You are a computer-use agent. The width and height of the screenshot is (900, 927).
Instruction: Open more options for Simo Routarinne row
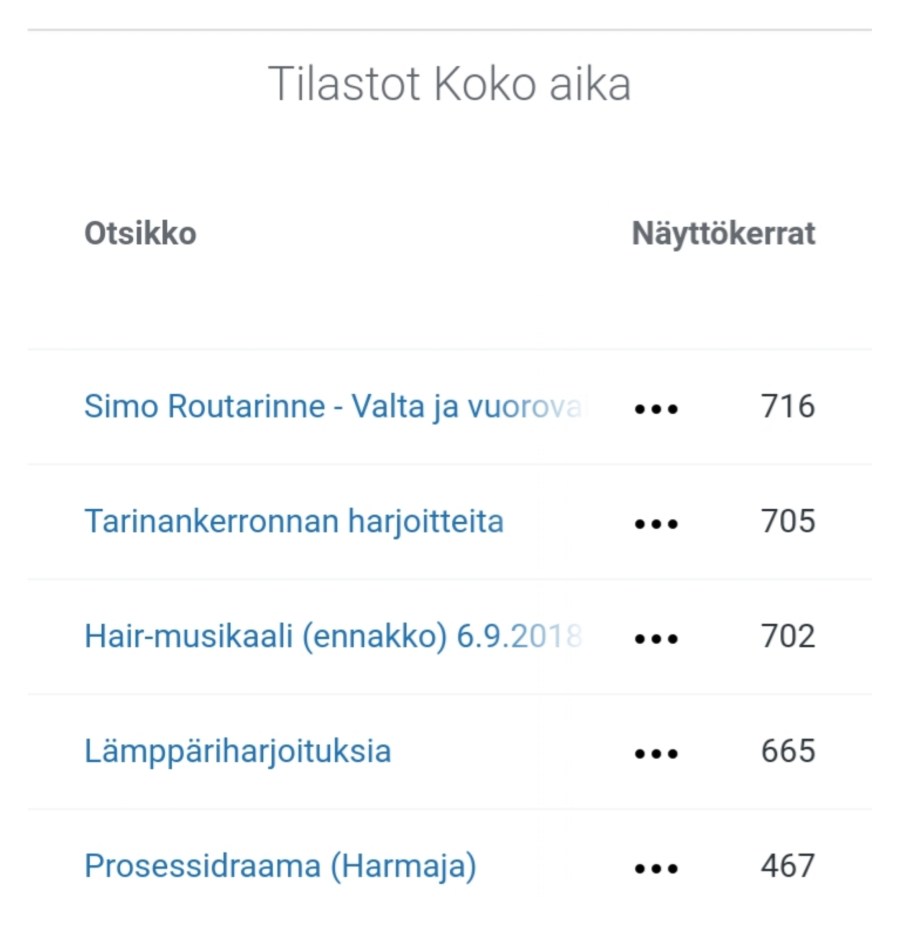coord(656,409)
